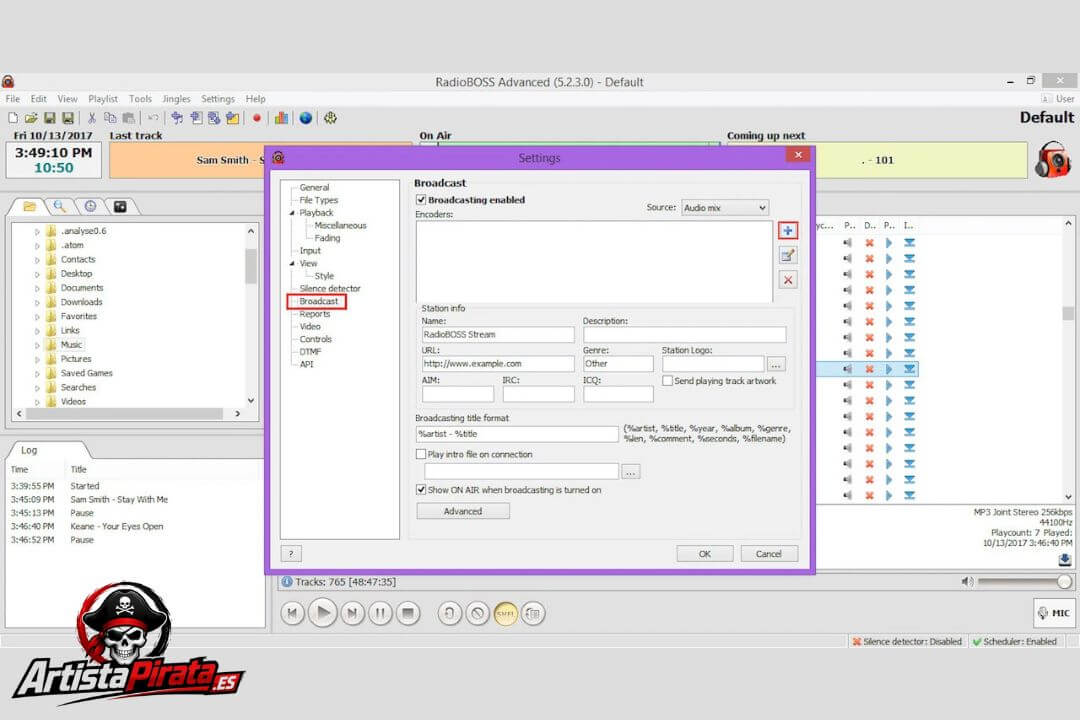The width and height of the screenshot is (1080, 720).
Task: Expand the Downloads folder node
Action: coord(37,302)
